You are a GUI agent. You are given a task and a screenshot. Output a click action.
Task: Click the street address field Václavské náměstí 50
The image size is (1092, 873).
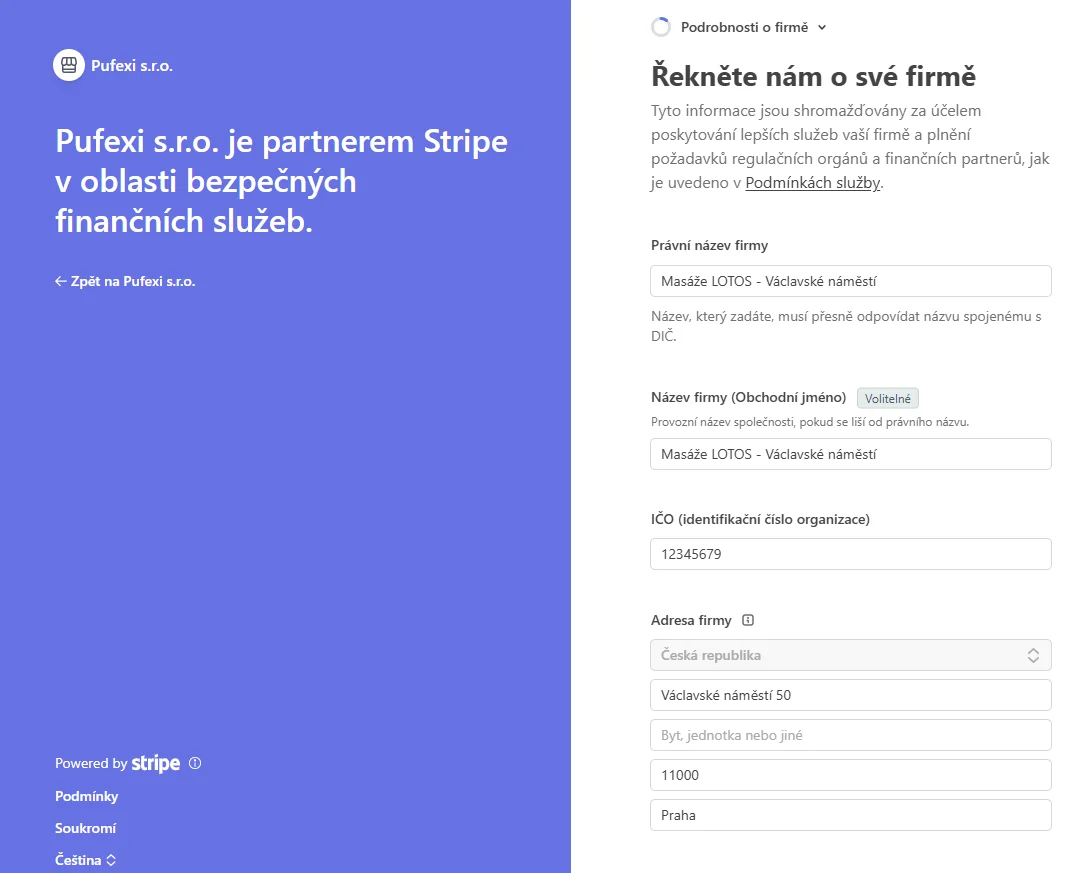pyautogui.click(x=850, y=695)
